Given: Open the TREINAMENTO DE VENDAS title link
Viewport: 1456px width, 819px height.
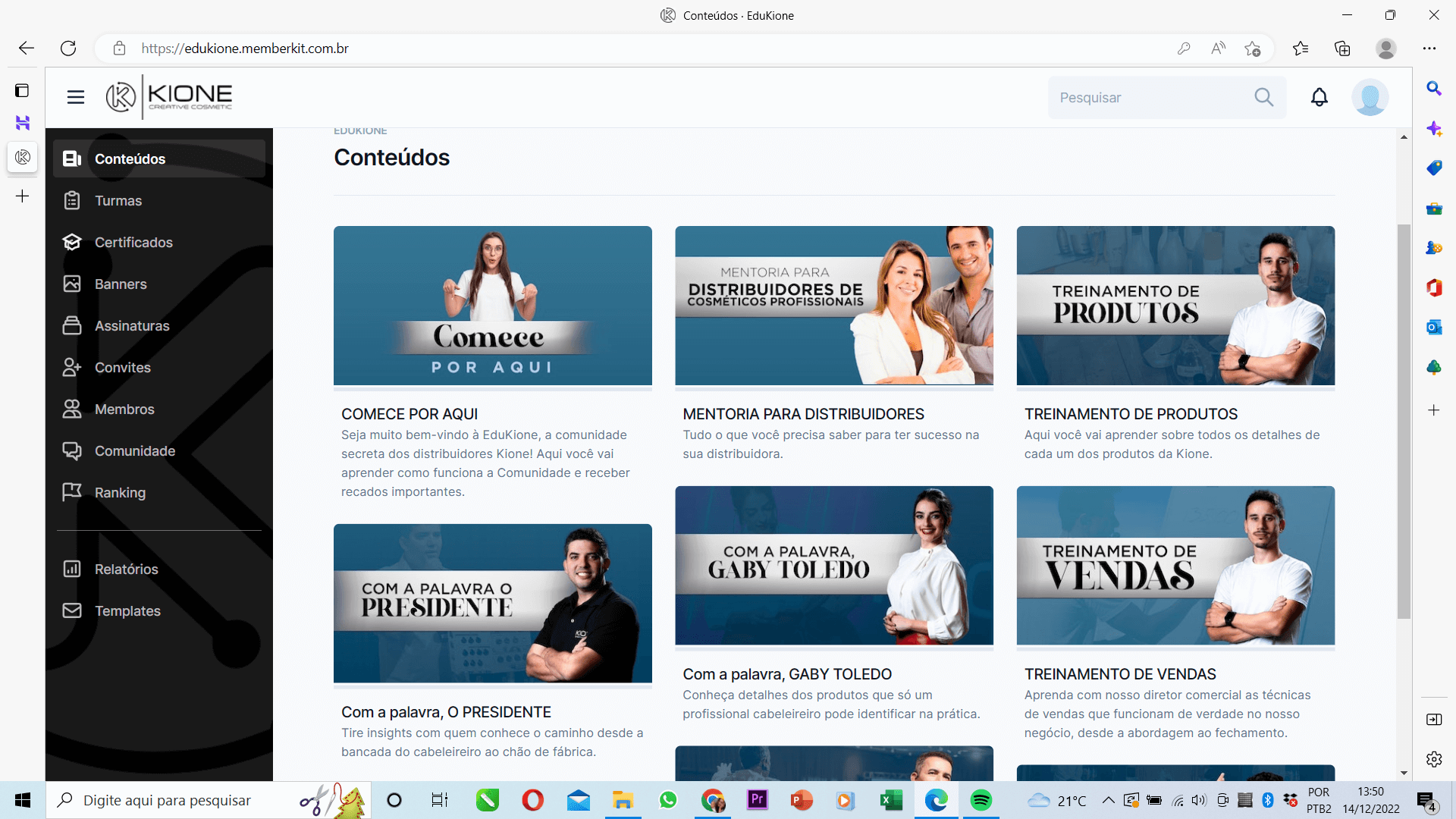Looking at the screenshot, I should [x=1120, y=674].
